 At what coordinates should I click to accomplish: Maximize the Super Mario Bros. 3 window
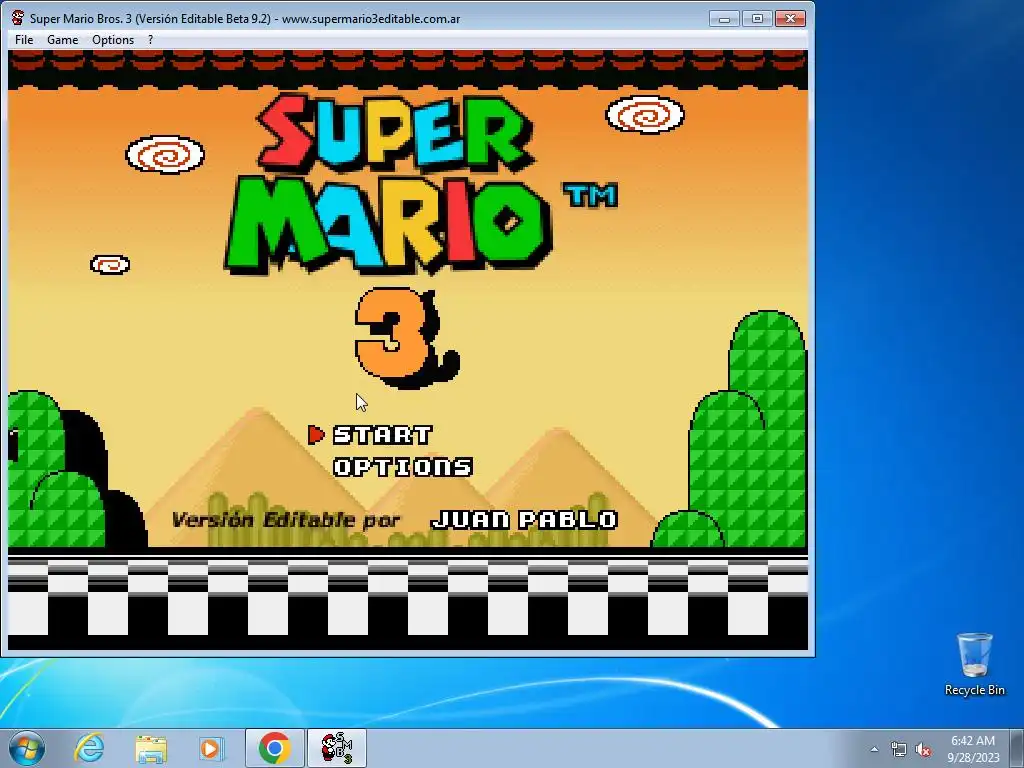(758, 19)
